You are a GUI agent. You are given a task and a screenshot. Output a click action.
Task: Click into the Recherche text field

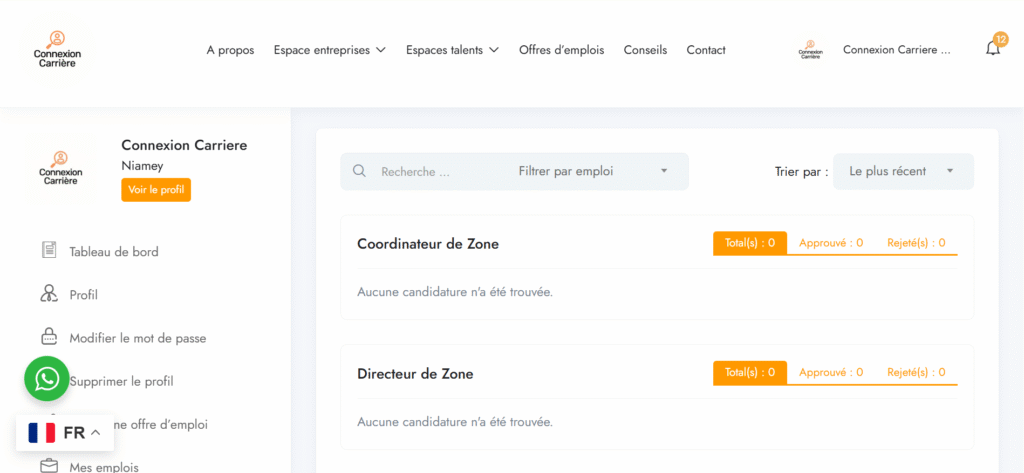coord(435,172)
